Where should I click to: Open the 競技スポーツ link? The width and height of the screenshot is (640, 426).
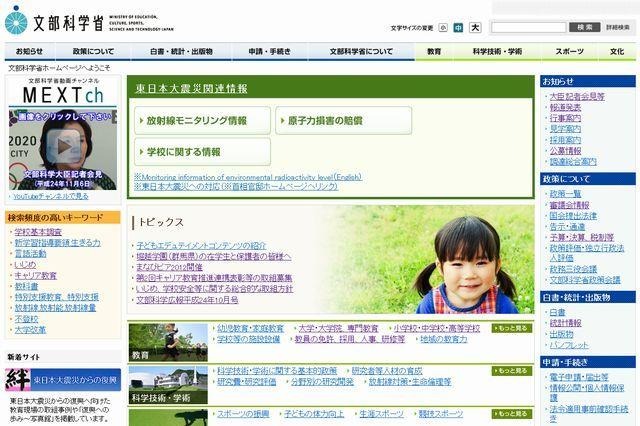pos(441,414)
